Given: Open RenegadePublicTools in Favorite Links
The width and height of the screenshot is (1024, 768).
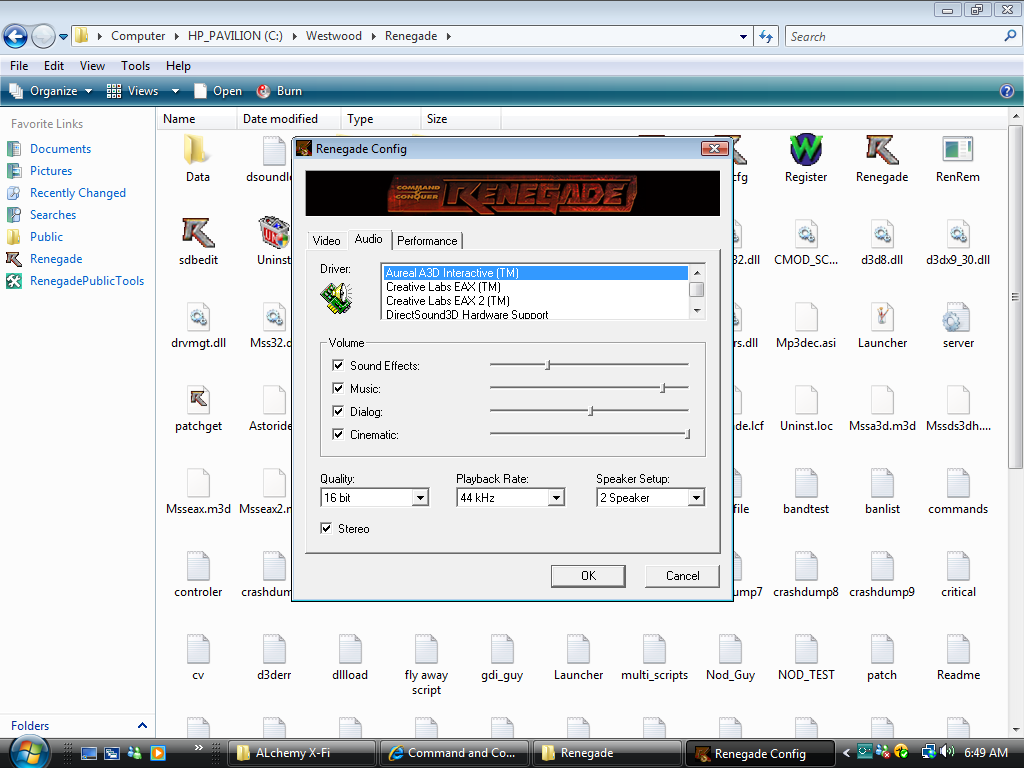Looking at the screenshot, I should 86,281.
